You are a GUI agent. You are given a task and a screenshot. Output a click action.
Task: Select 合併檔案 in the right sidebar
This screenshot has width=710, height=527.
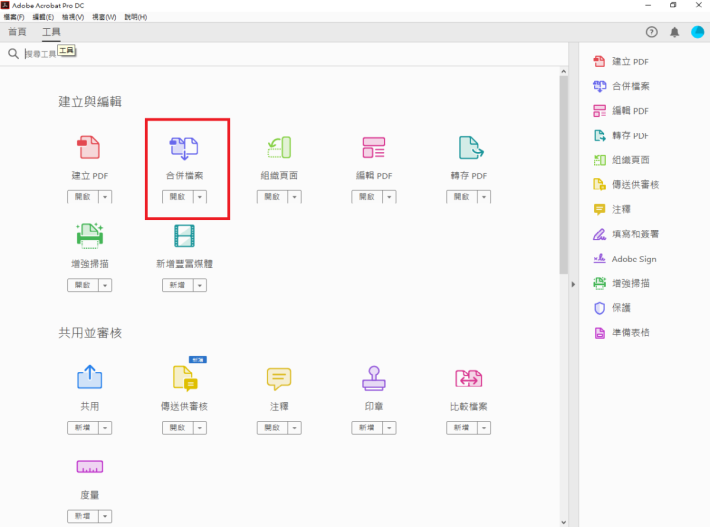(621, 86)
